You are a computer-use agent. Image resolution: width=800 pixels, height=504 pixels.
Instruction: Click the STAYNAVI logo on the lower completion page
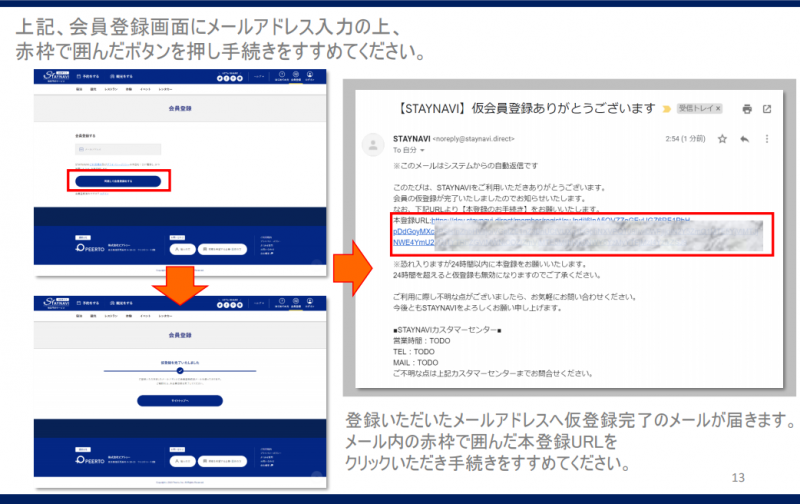(56, 303)
